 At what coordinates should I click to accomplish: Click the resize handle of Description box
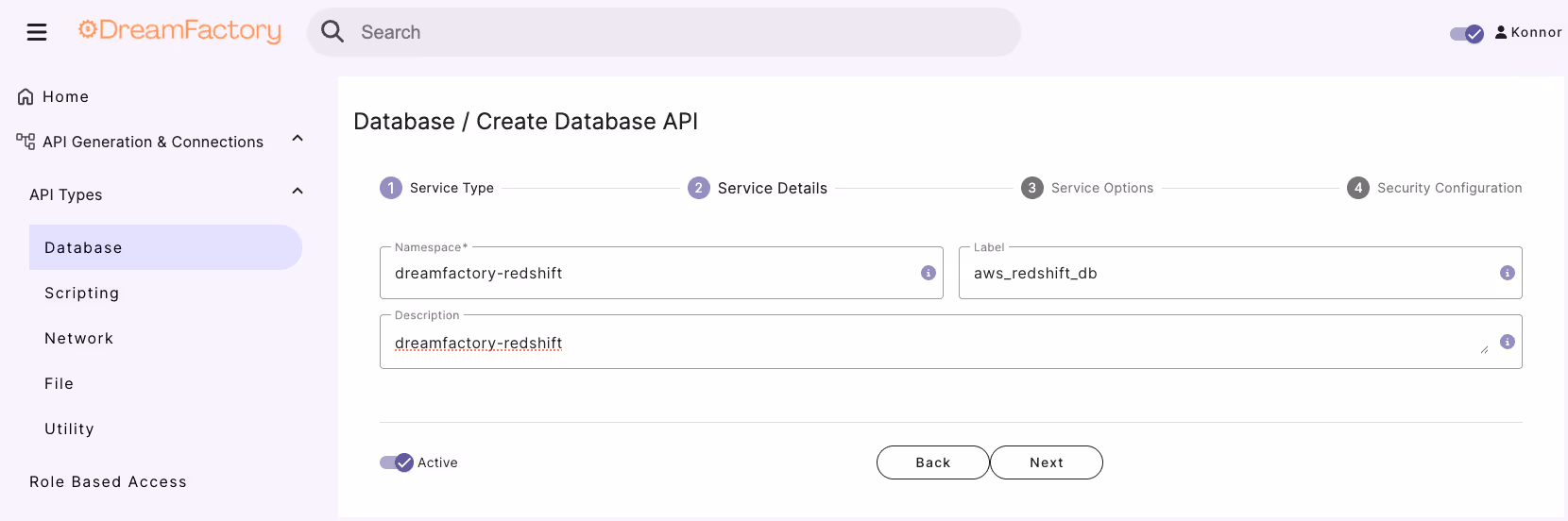pyautogui.click(x=1485, y=350)
